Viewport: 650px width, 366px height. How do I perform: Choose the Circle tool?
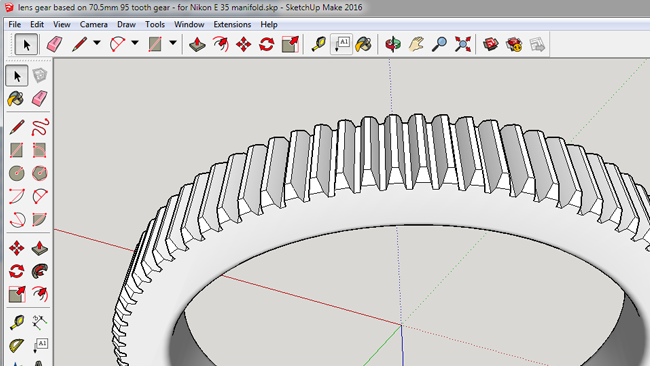[x=17, y=173]
